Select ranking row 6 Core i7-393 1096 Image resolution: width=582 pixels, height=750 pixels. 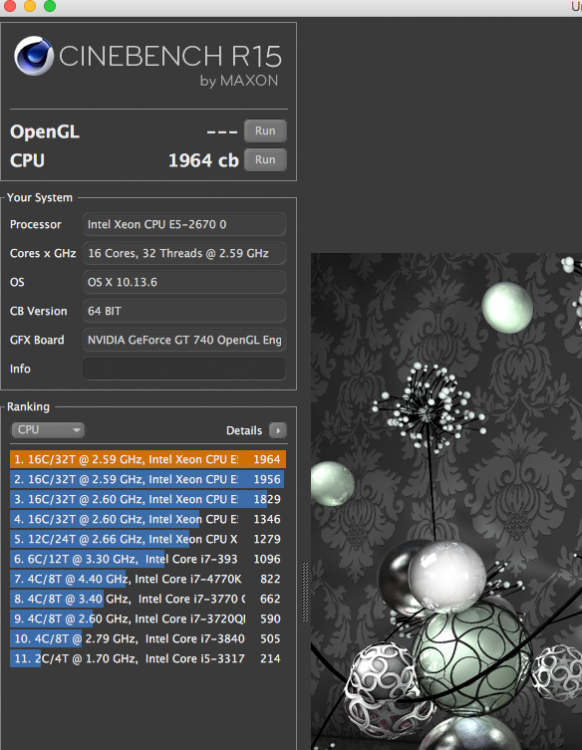pyautogui.click(x=148, y=559)
